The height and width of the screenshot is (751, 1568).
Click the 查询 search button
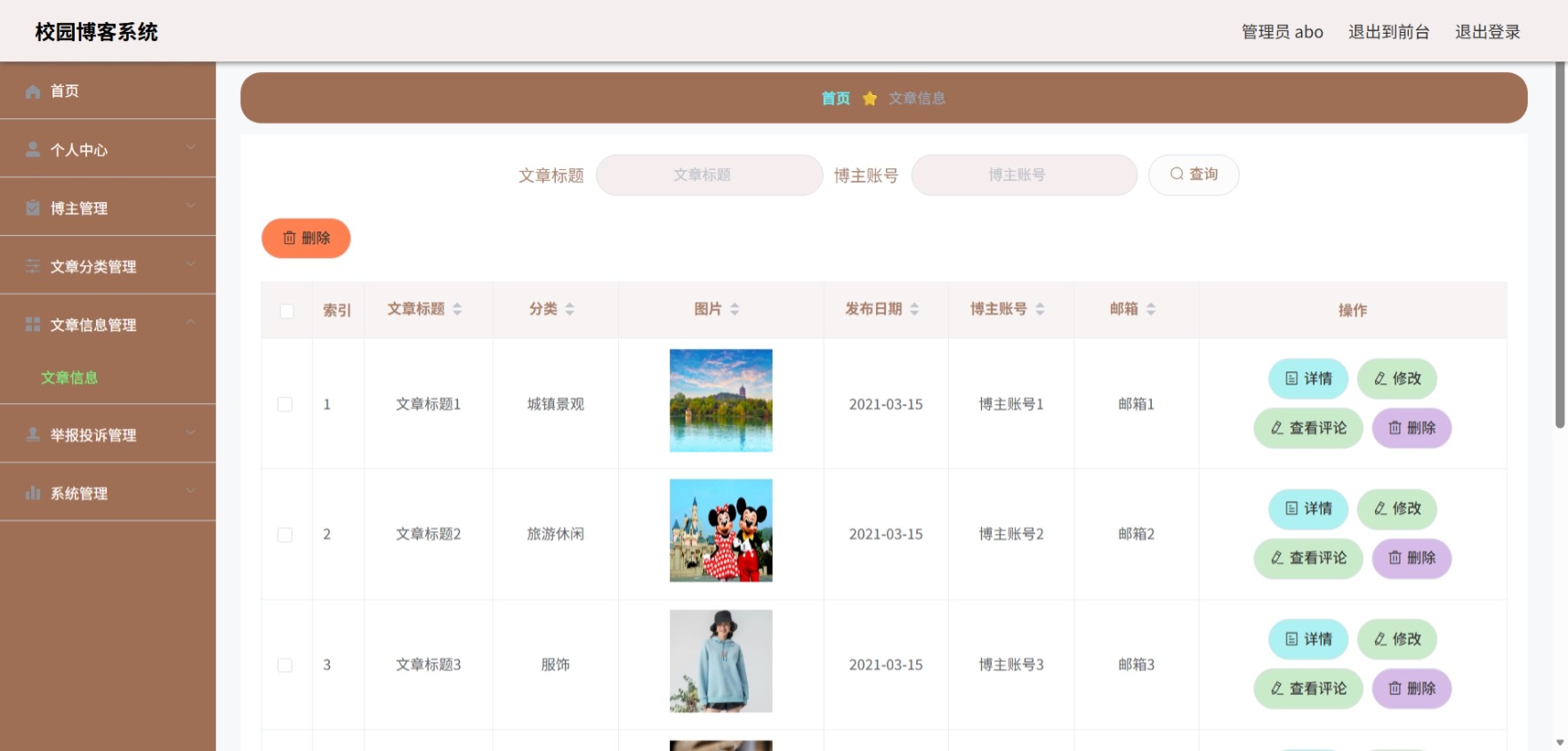tap(1194, 174)
